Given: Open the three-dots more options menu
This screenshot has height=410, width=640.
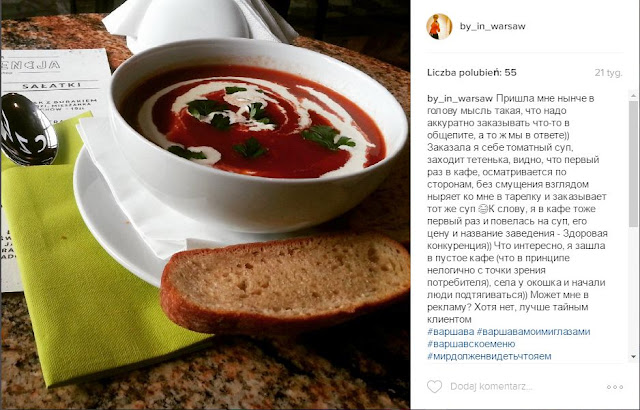Looking at the screenshot, I should [x=615, y=387].
